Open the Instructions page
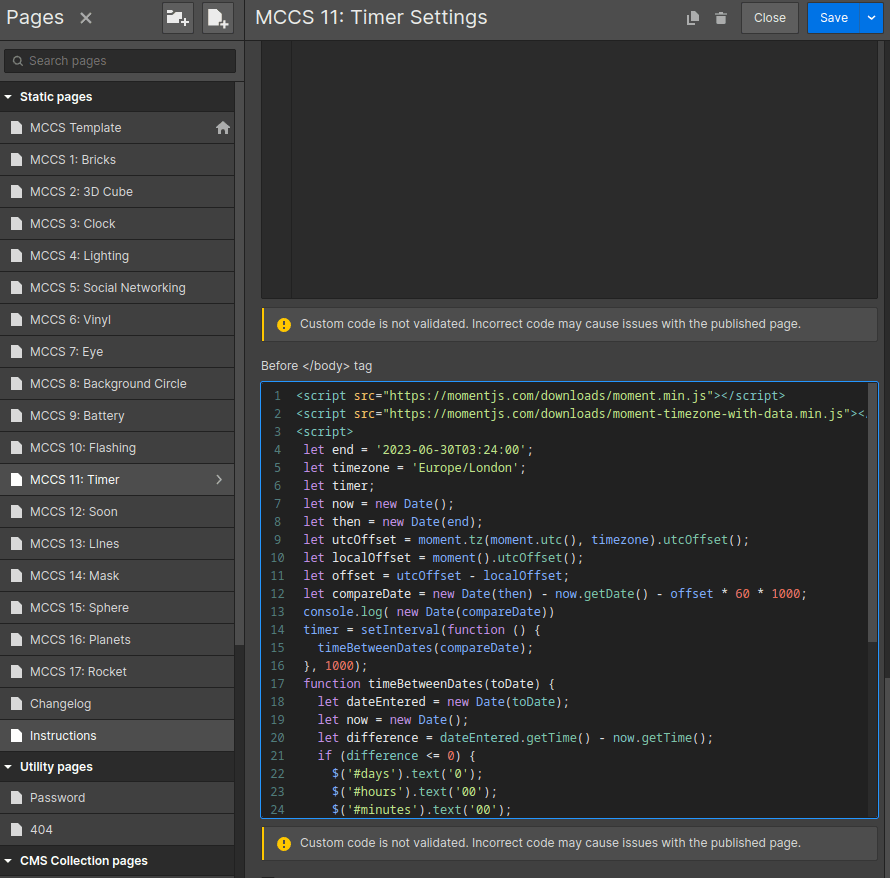The image size is (890, 878). pos(63,736)
